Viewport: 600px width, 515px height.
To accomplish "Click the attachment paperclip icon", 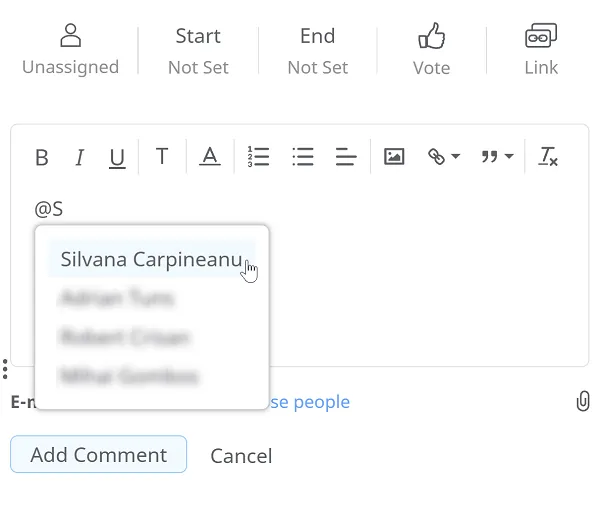I will tap(582, 401).
